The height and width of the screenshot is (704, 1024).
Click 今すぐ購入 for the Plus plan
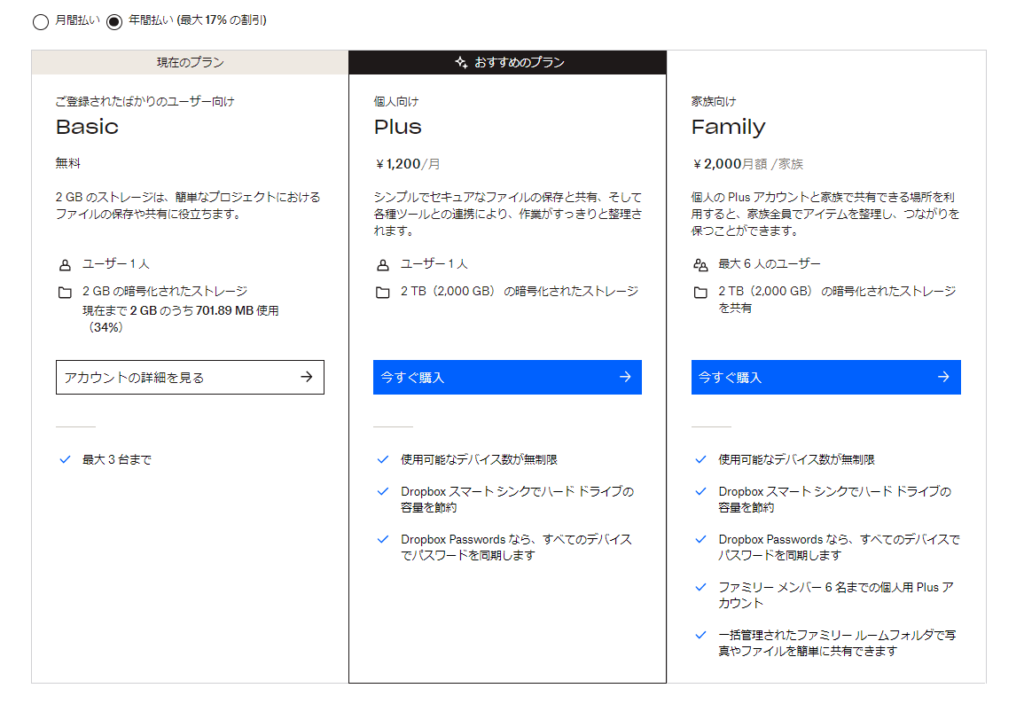pyautogui.click(x=507, y=377)
